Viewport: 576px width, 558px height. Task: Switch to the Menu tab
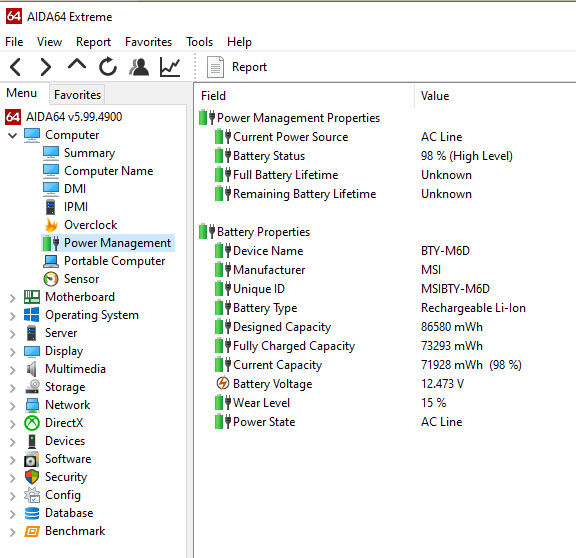point(21,93)
